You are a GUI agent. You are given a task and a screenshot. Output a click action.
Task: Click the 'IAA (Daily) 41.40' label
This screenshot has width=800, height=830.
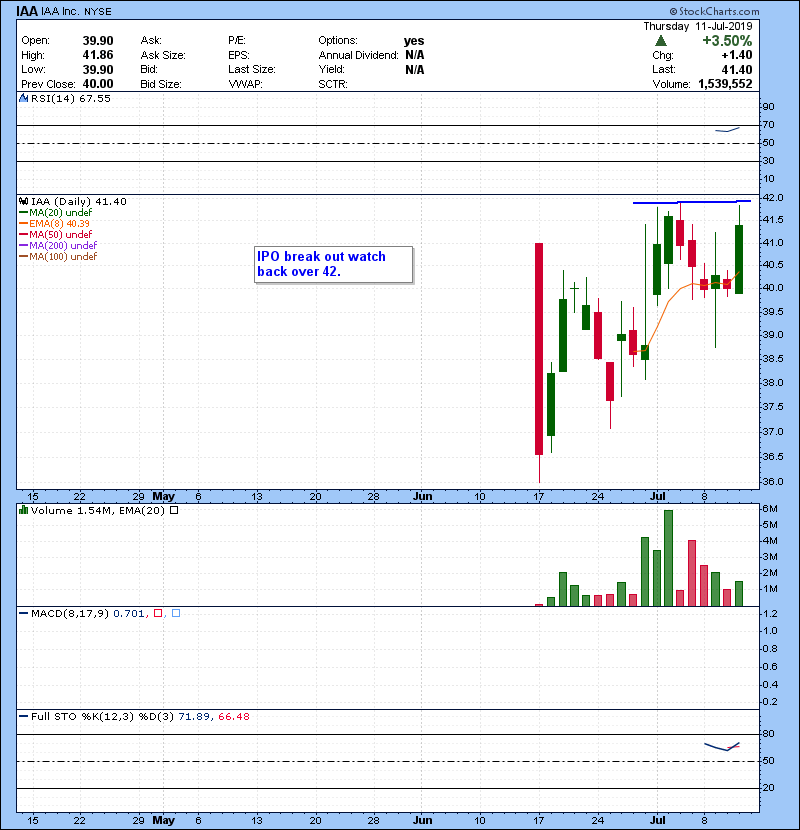click(x=78, y=201)
